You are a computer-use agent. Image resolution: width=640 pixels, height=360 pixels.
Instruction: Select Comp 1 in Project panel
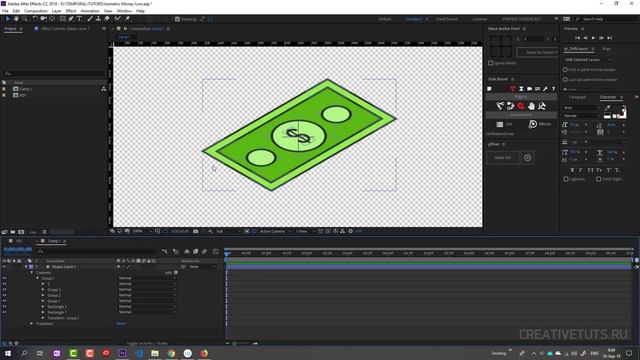(25, 89)
